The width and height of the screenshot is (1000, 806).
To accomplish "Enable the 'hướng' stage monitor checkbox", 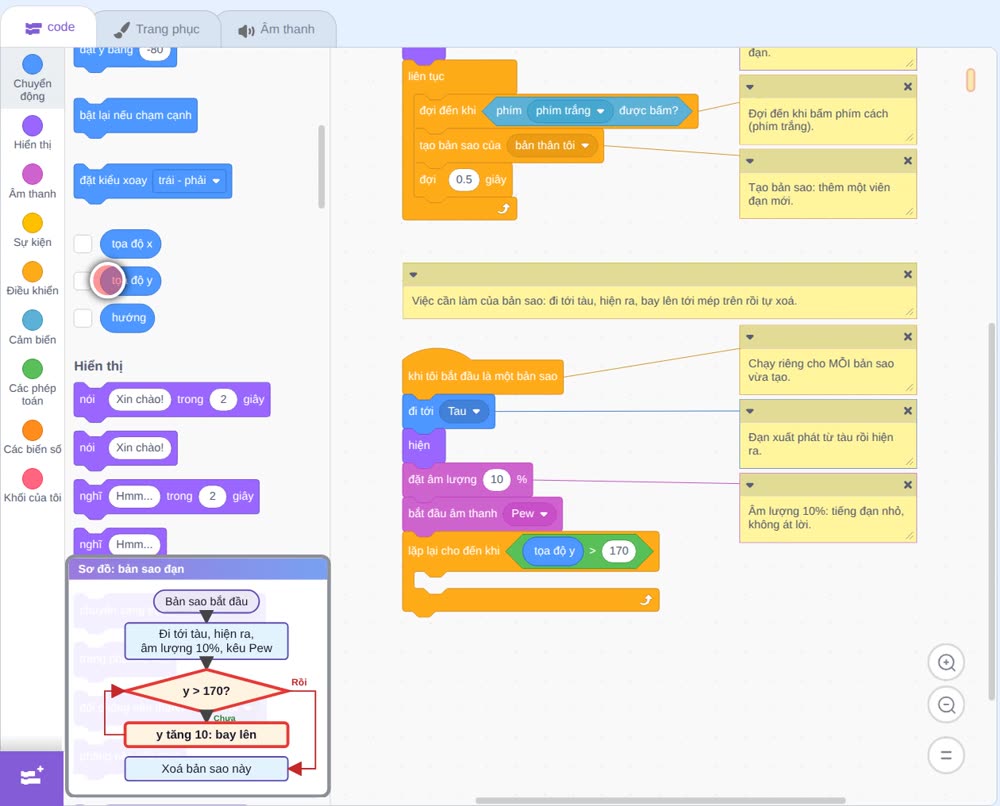I will pos(83,318).
